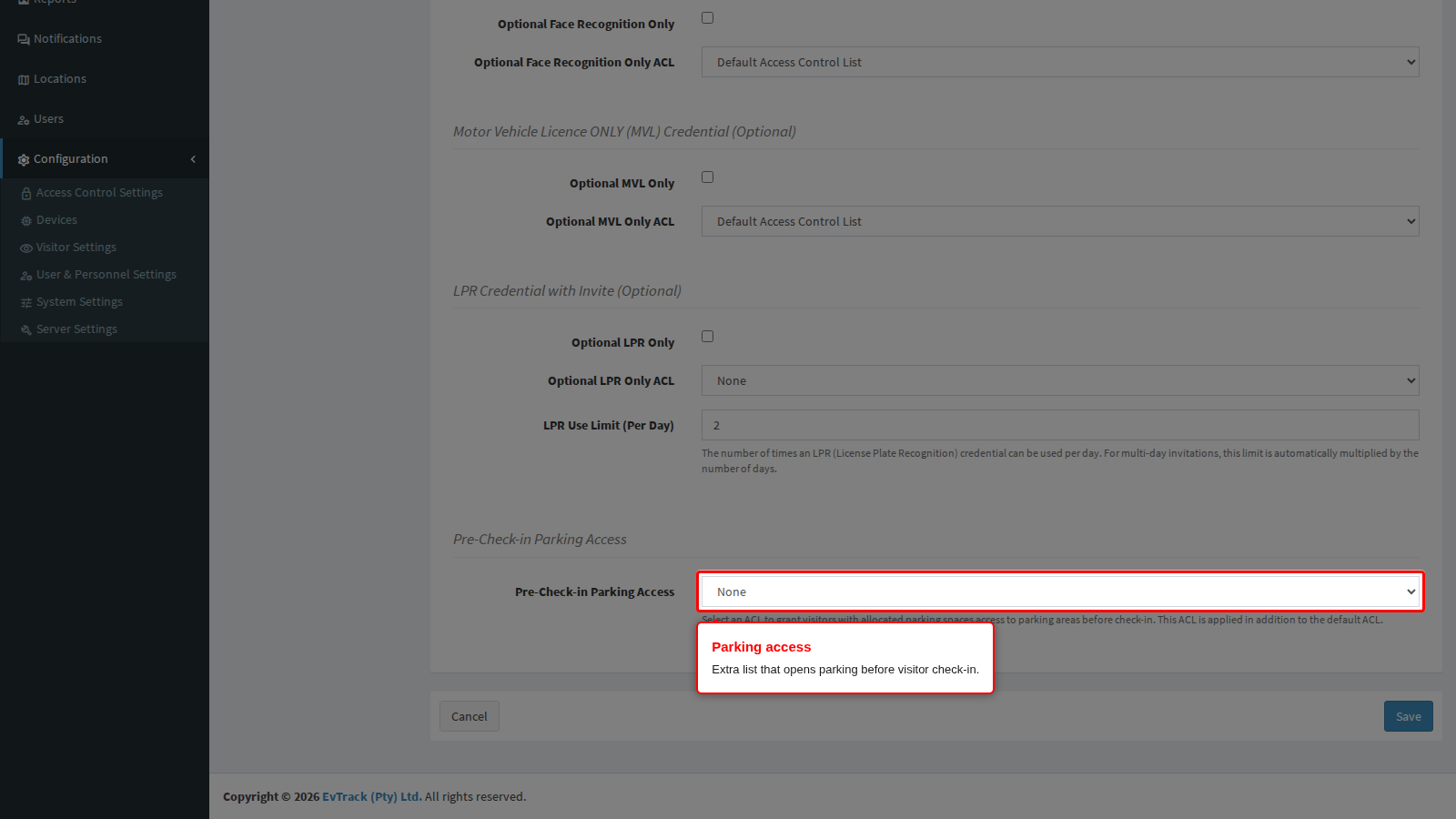Click the Configuration gear icon
This screenshot has width=1456, height=819.
coord(24,159)
